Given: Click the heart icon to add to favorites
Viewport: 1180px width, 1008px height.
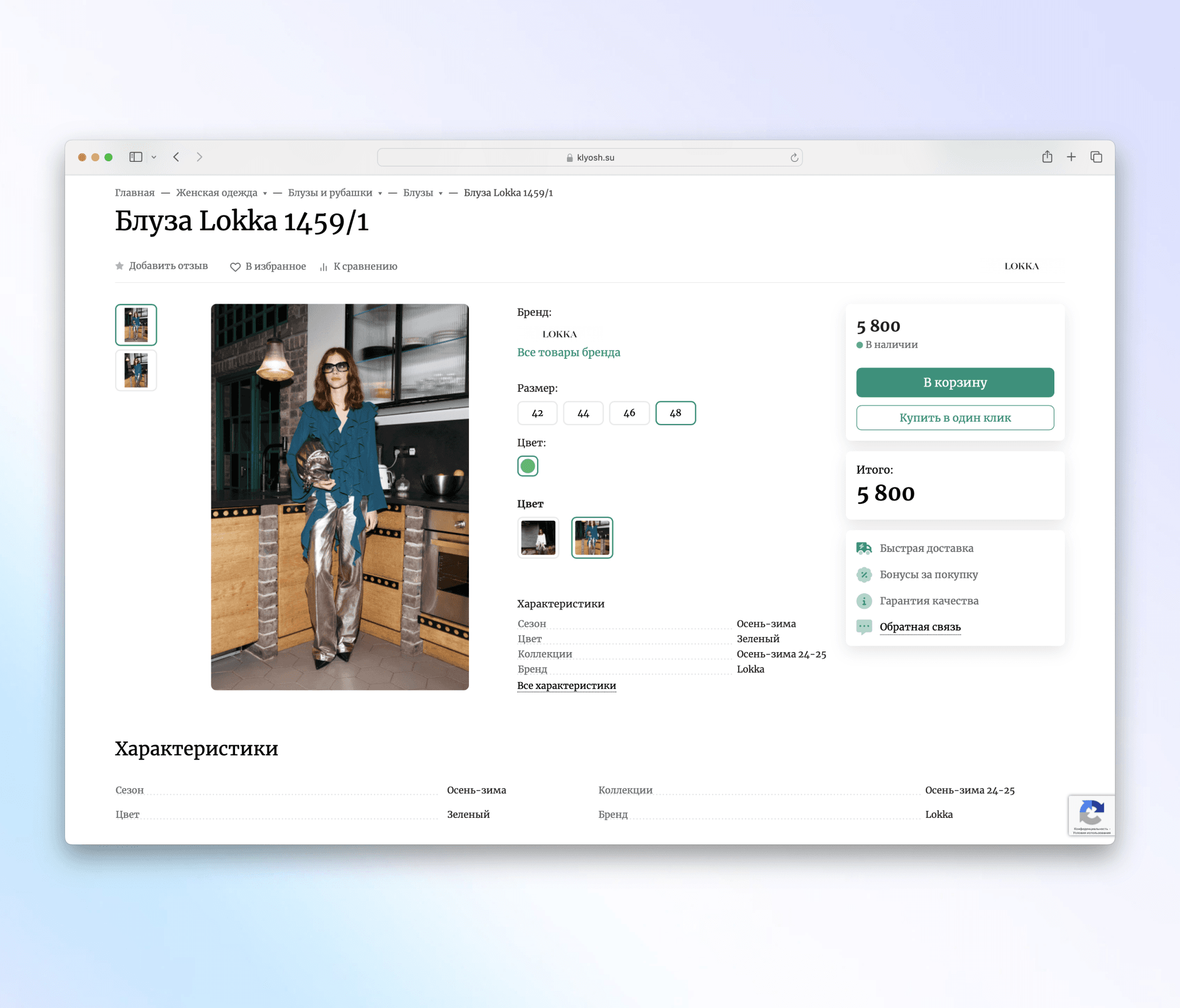Looking at the screenshot, I should [235, 267].
